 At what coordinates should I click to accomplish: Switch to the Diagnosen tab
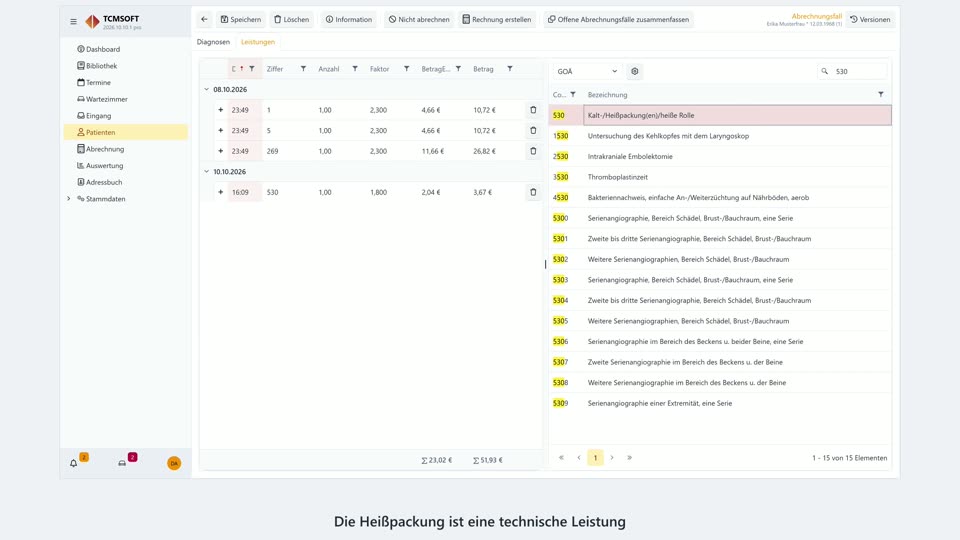213,42
